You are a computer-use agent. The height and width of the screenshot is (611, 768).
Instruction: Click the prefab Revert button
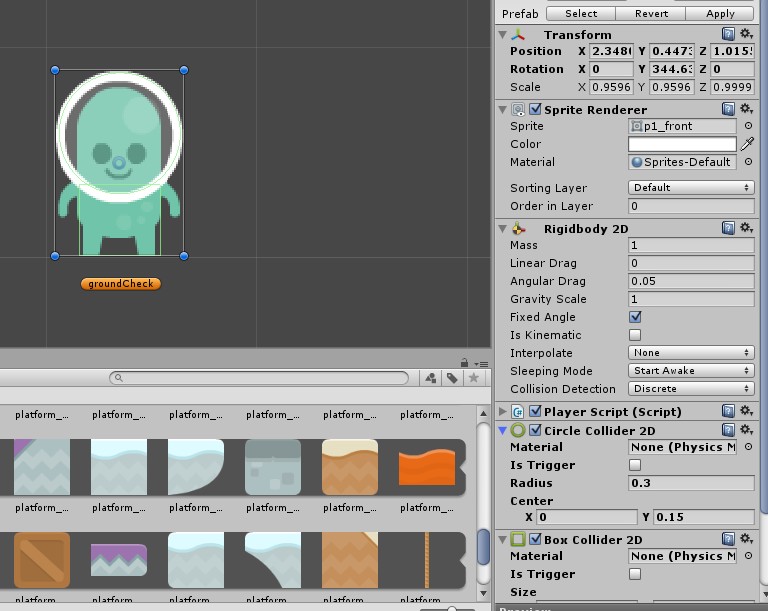coord(651,14)
